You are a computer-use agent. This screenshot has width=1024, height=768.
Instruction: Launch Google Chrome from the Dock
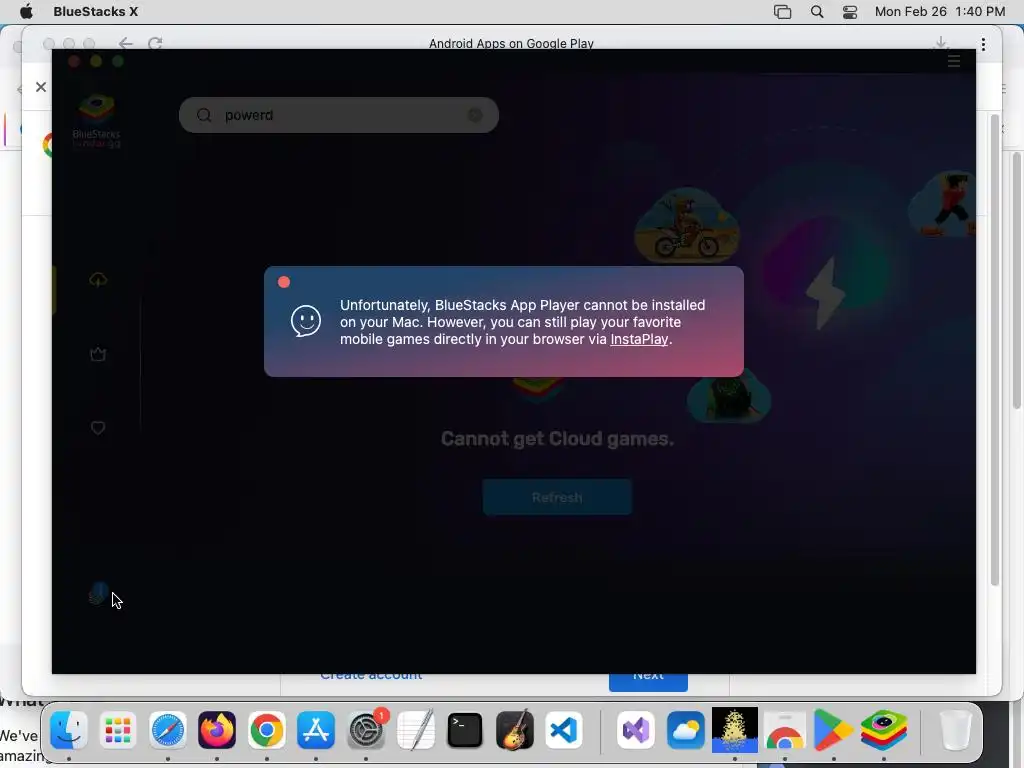coord(266,729)
